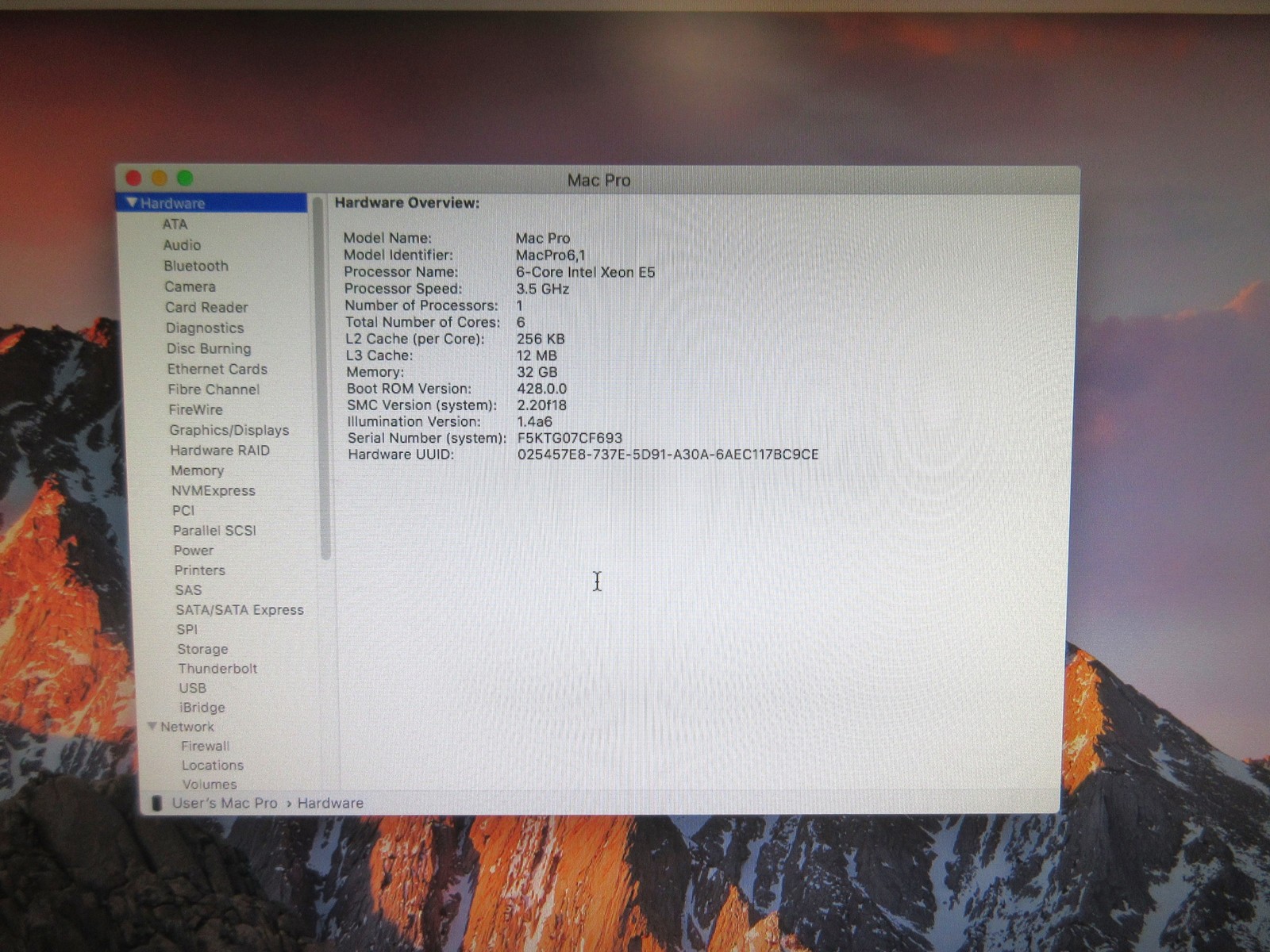
Task: Click User's Mac Pro in path bar
Action: coord(225,804)
